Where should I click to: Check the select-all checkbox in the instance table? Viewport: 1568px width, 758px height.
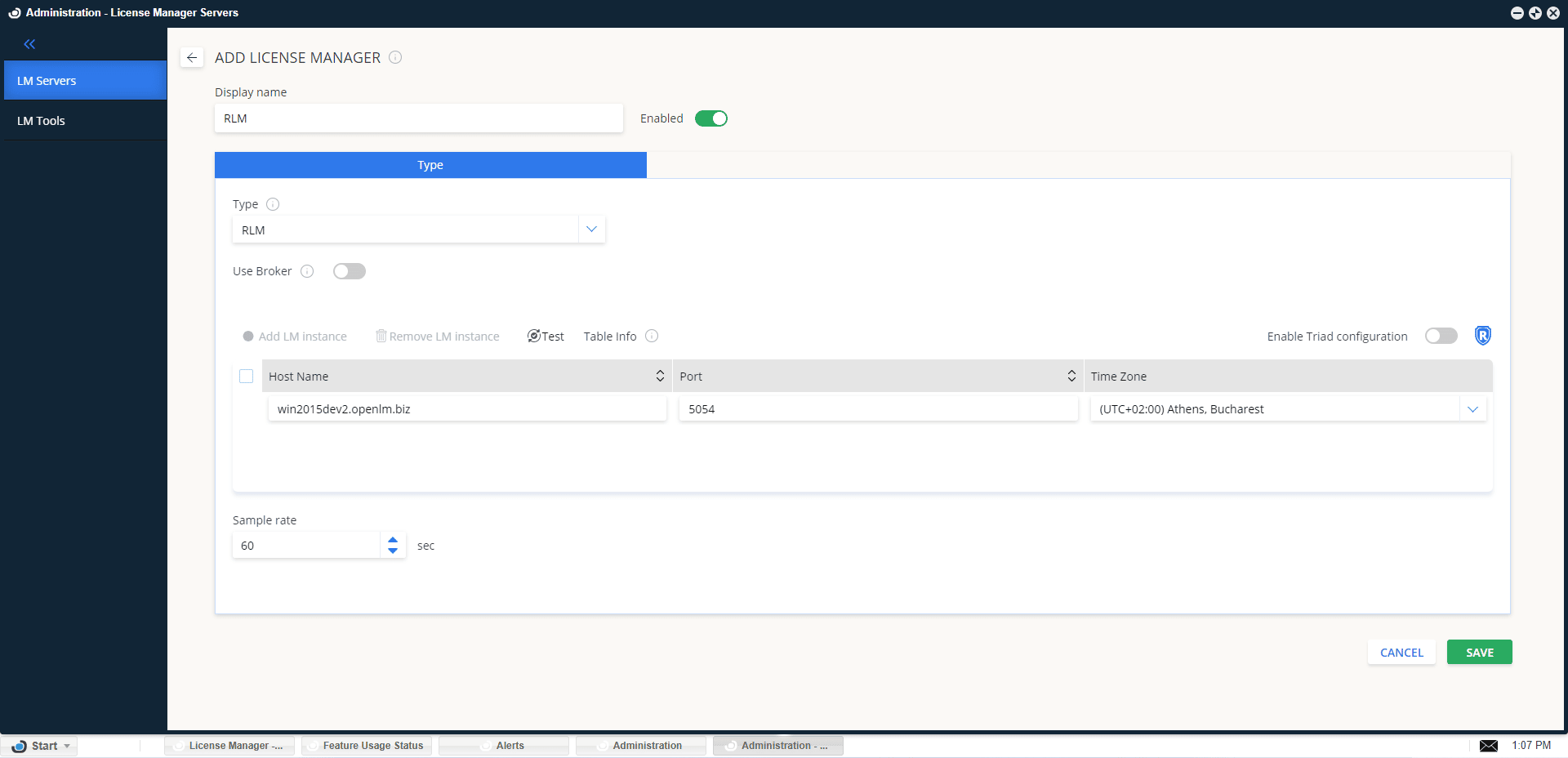pyautogui.click(x=247, y=377)
